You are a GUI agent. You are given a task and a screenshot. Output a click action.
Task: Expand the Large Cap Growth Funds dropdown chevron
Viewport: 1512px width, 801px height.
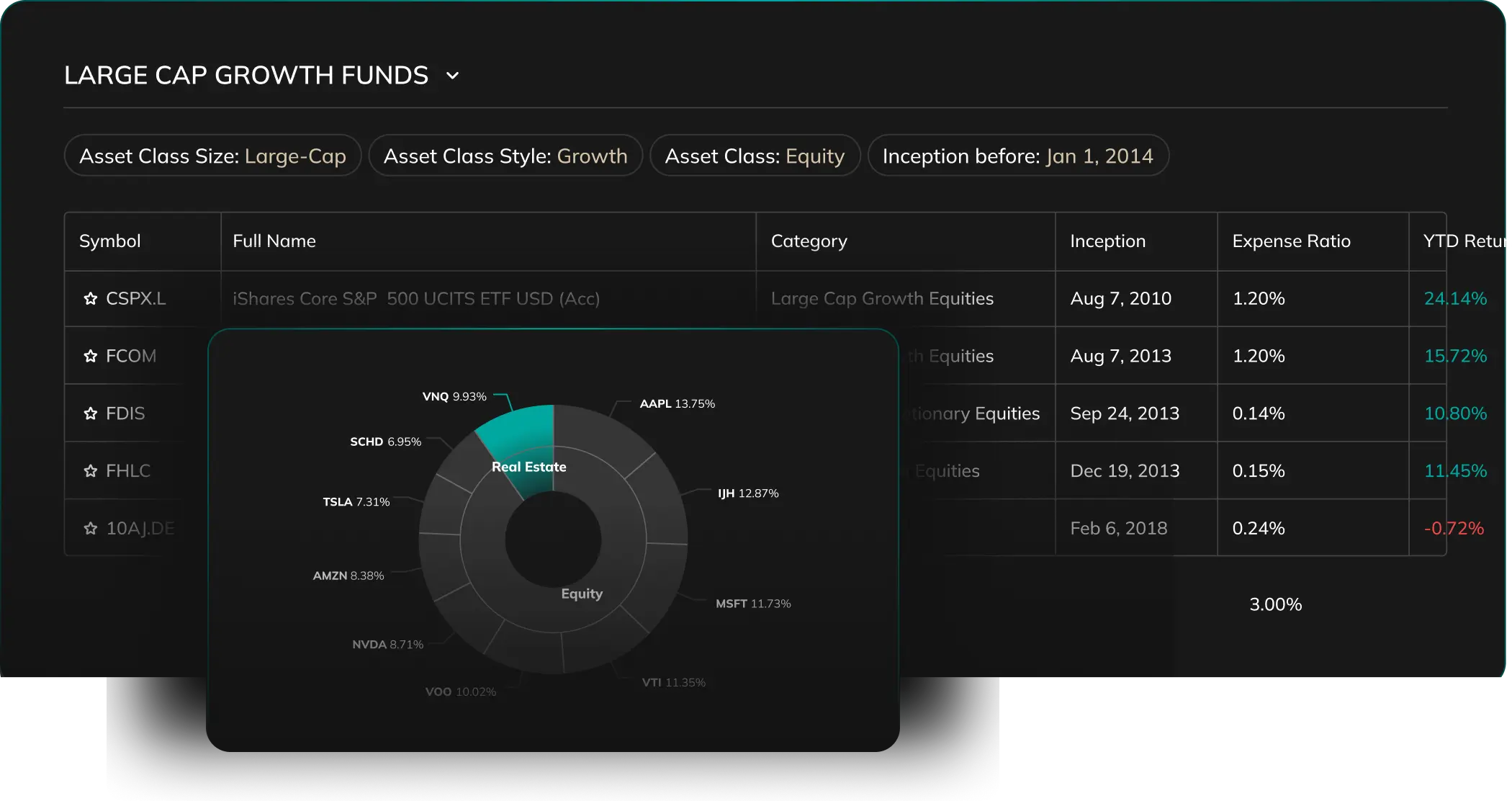pos(452,76)
